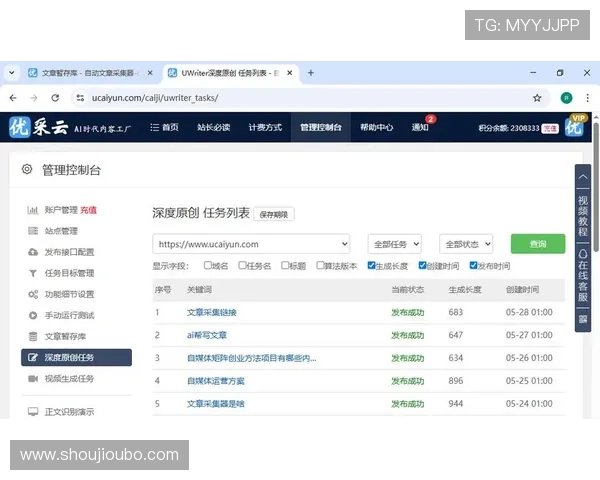Image resolution: width=600 pixels, height=480 pixels.
Task: Open keyword link 文章采集链接
Action: (x=212, y=312)
